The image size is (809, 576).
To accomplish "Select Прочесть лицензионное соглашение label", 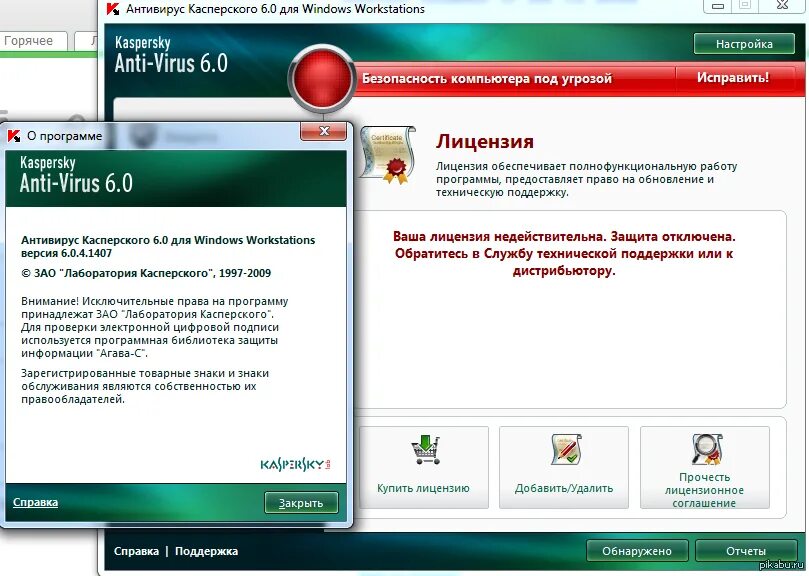I will click(704, 490).
